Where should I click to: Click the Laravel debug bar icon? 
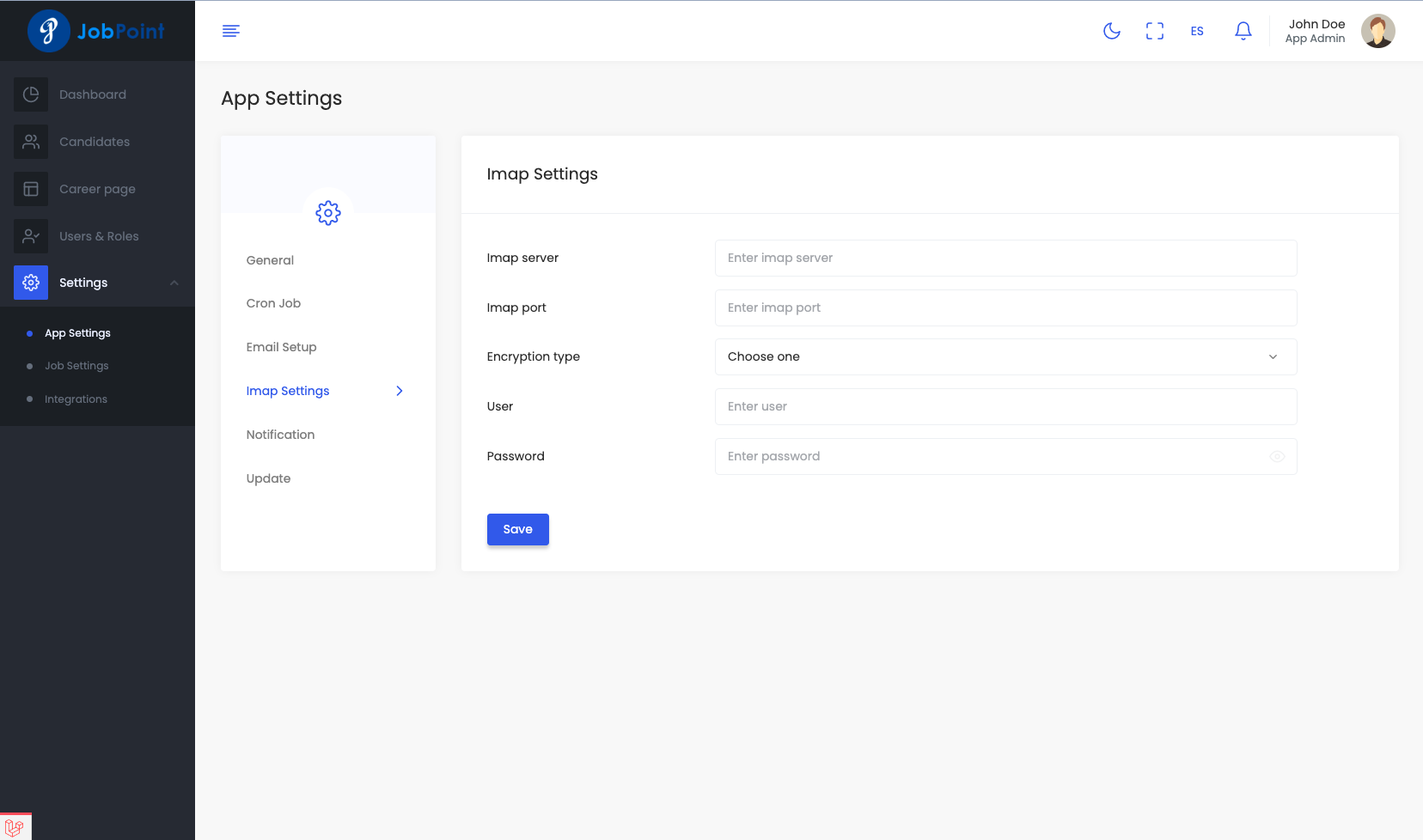[15, 827]
